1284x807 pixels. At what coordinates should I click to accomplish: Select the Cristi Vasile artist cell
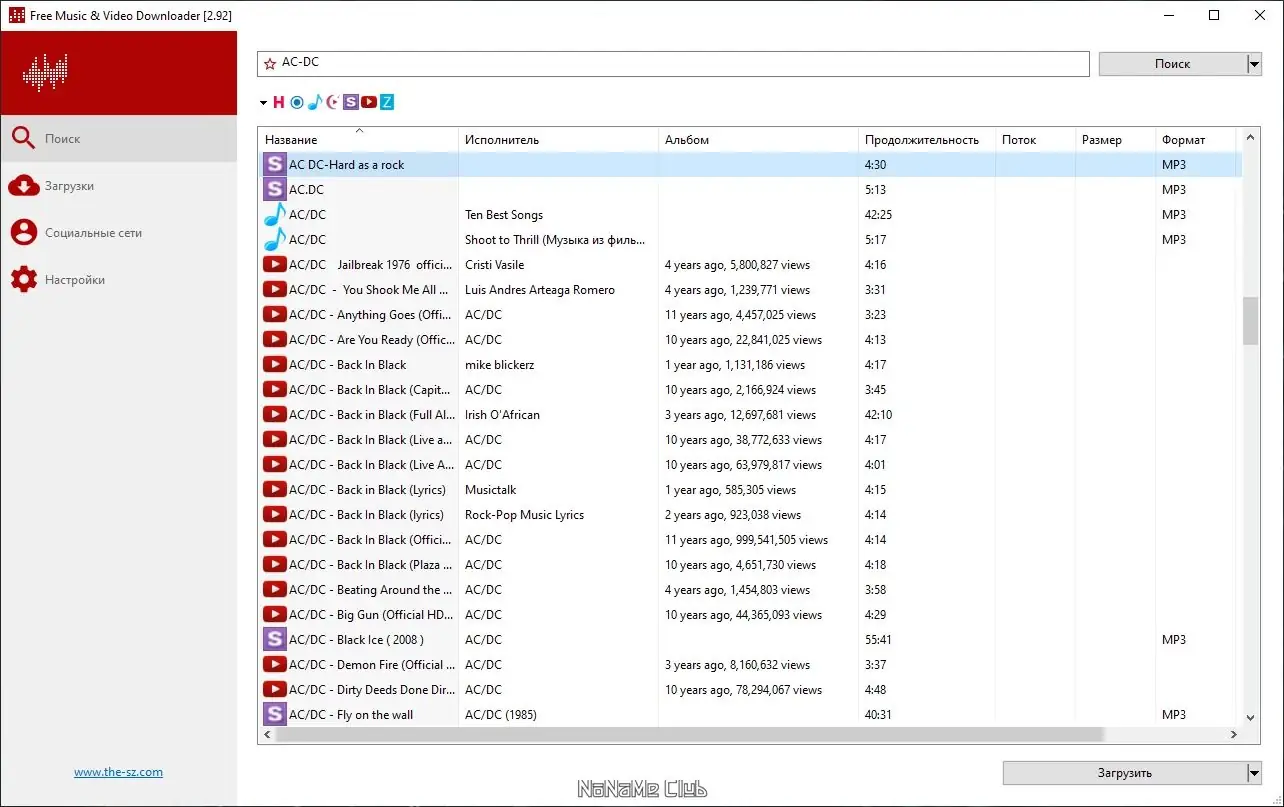click(494, 264)
